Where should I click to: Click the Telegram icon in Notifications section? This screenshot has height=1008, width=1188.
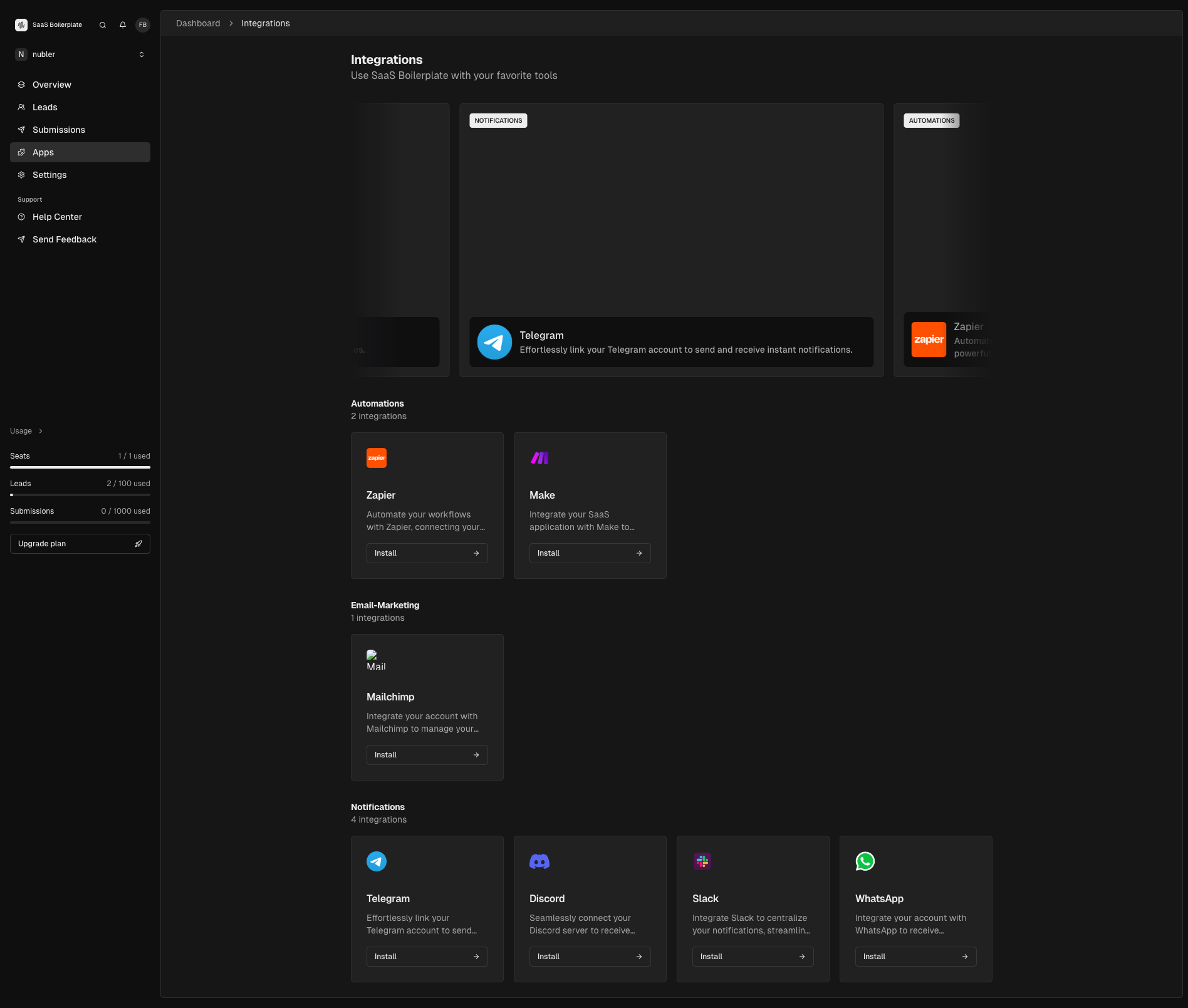point(376,861)
